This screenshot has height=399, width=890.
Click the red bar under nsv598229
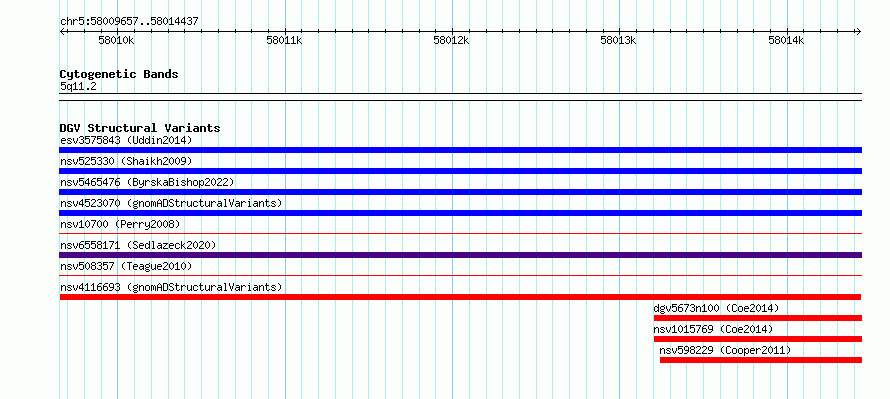coord(761,360)
